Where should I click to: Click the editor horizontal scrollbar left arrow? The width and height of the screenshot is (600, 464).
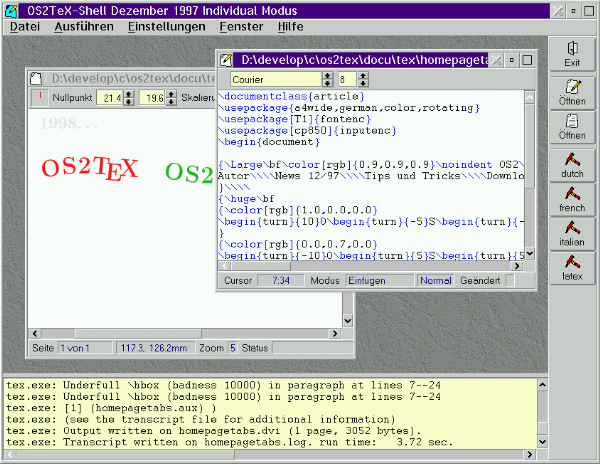click(225, 265)
